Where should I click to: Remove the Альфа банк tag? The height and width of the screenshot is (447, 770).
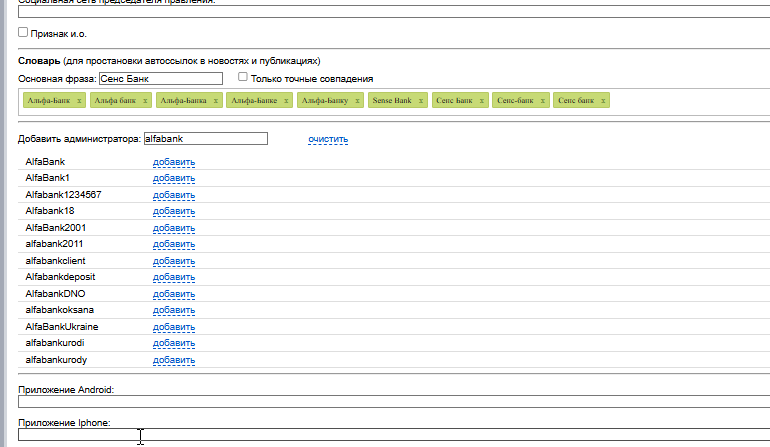pos(145,101)
